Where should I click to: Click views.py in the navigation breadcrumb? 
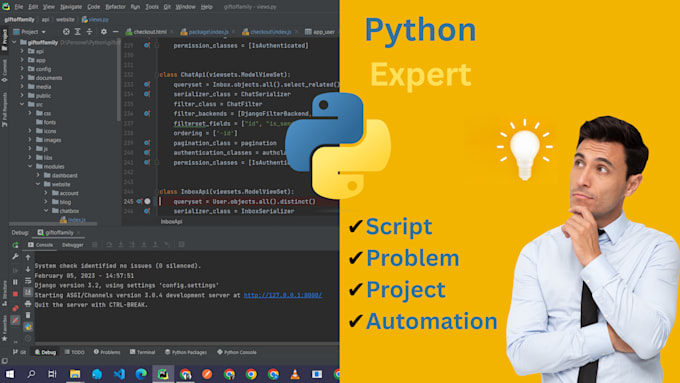click(95, 20)
